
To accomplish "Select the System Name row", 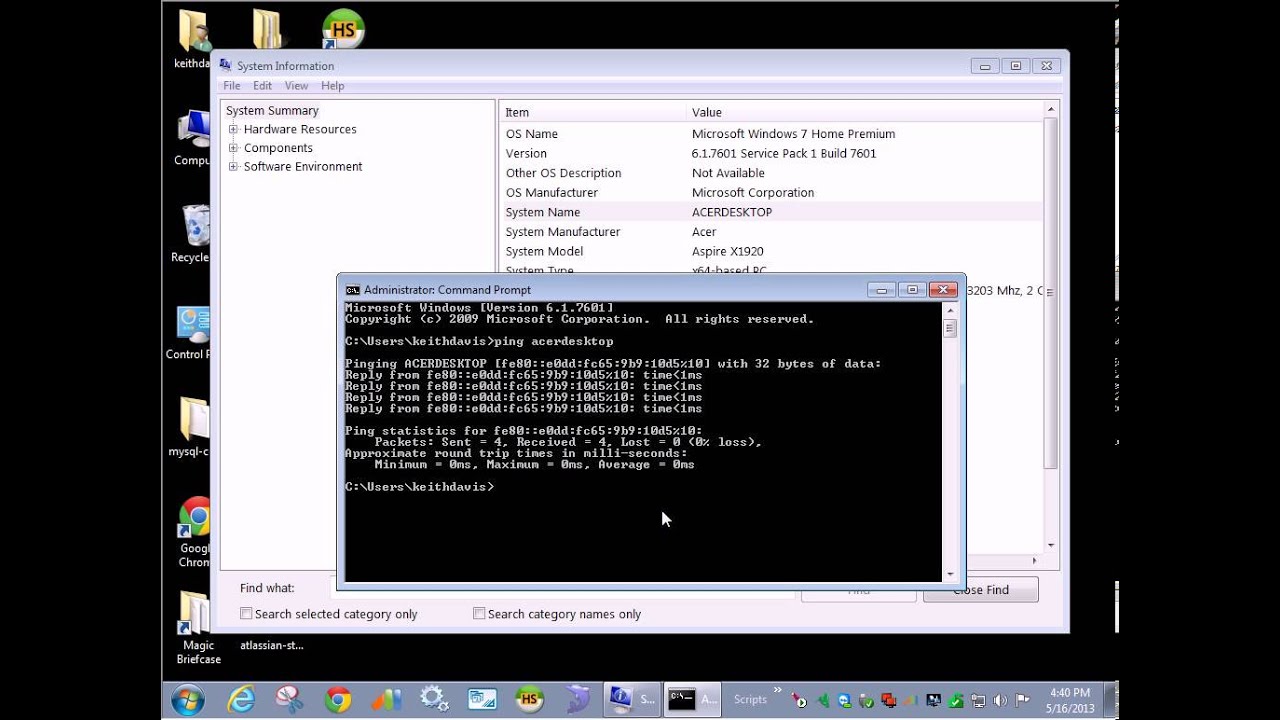I will (x=770, y=212).
